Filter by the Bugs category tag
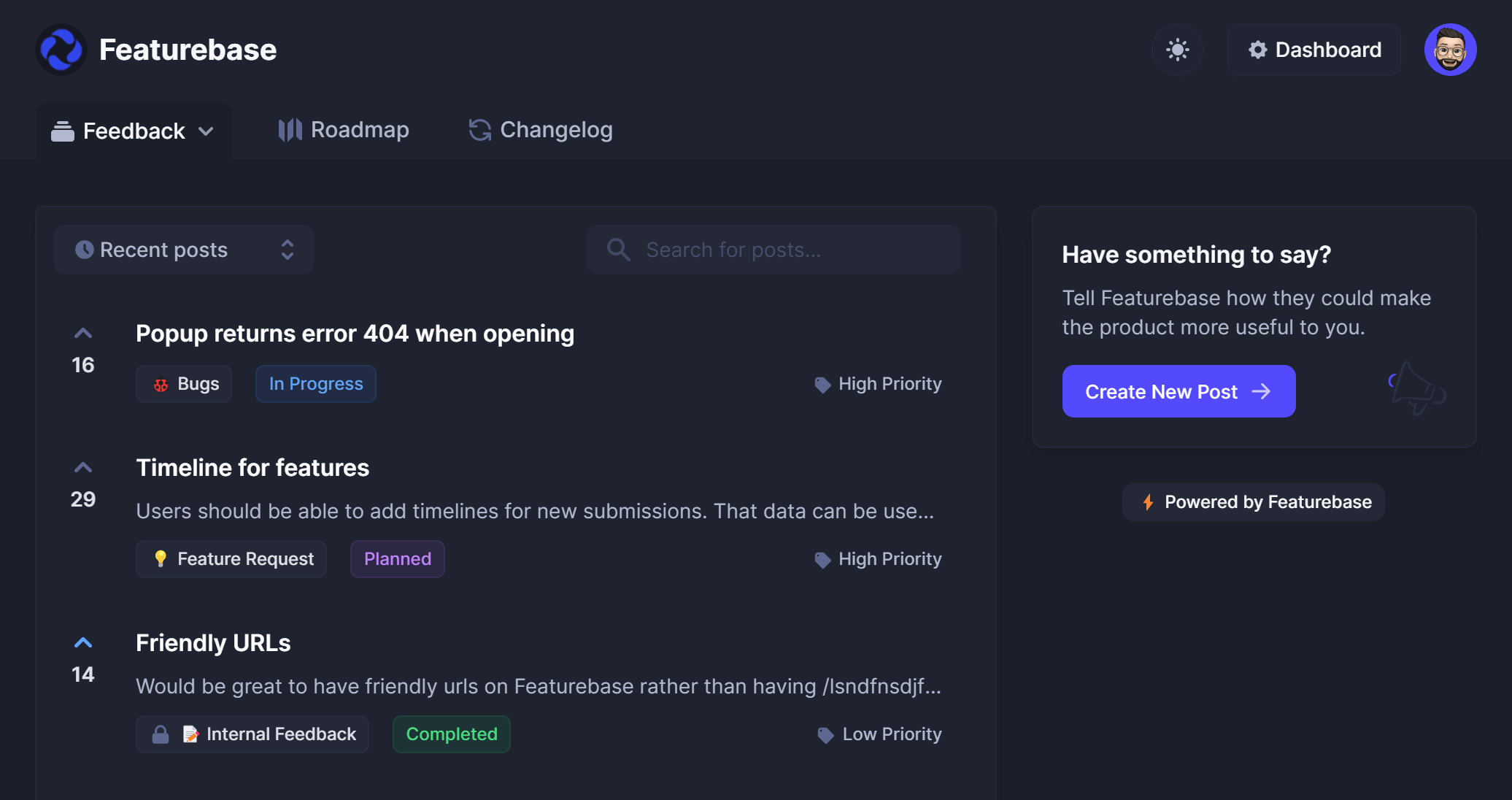Image resolution: width=1512 pixels, height=800 pixels. pyautogui.click(x=184, y=384)
